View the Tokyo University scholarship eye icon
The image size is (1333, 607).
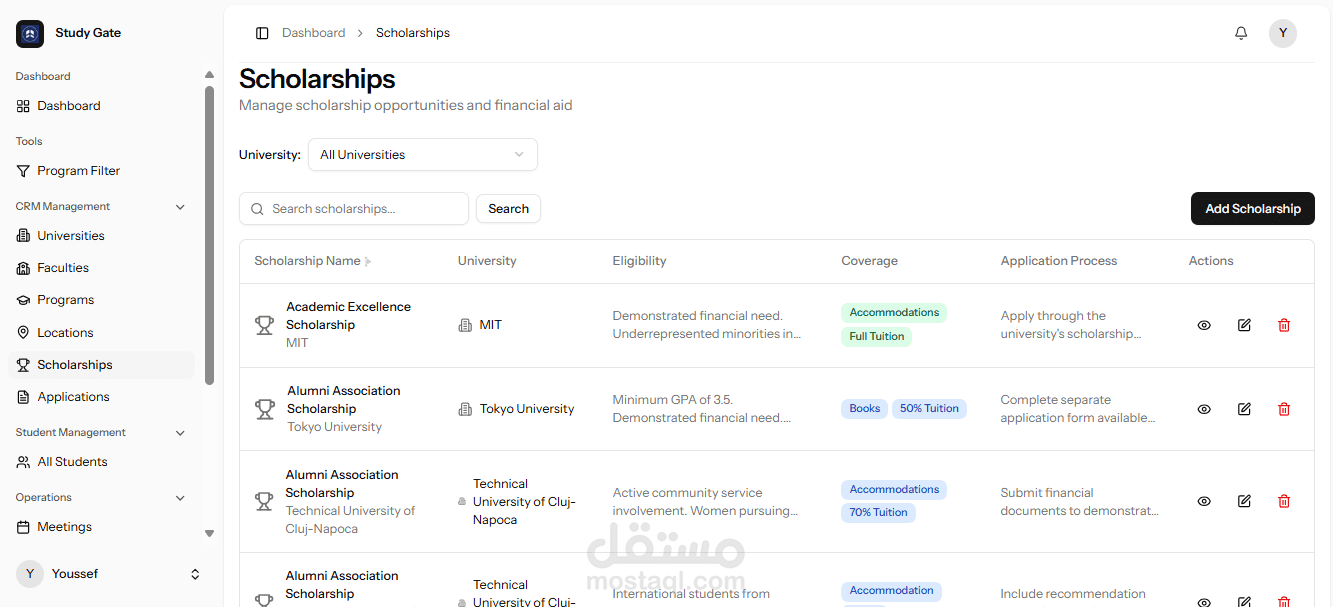coord(1204,409)
